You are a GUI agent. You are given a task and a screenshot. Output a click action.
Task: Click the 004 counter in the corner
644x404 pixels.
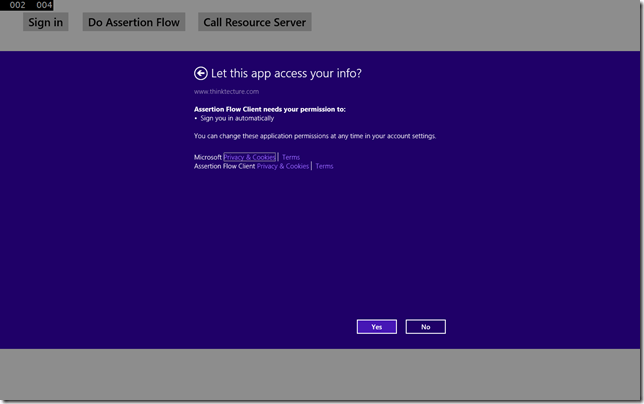pyautogui.click(x=44, y=5)
